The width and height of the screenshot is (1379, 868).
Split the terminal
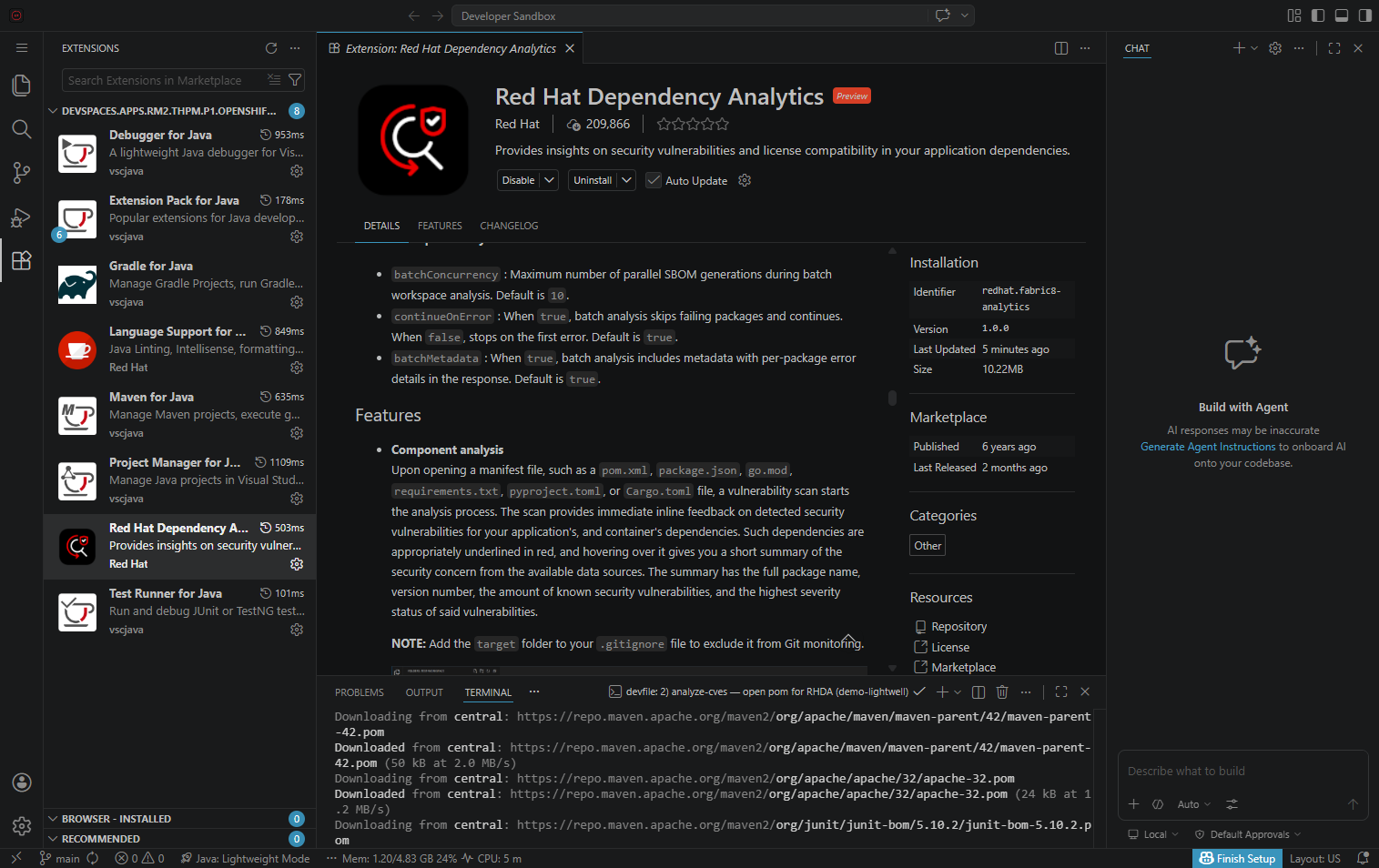(978, 691)
